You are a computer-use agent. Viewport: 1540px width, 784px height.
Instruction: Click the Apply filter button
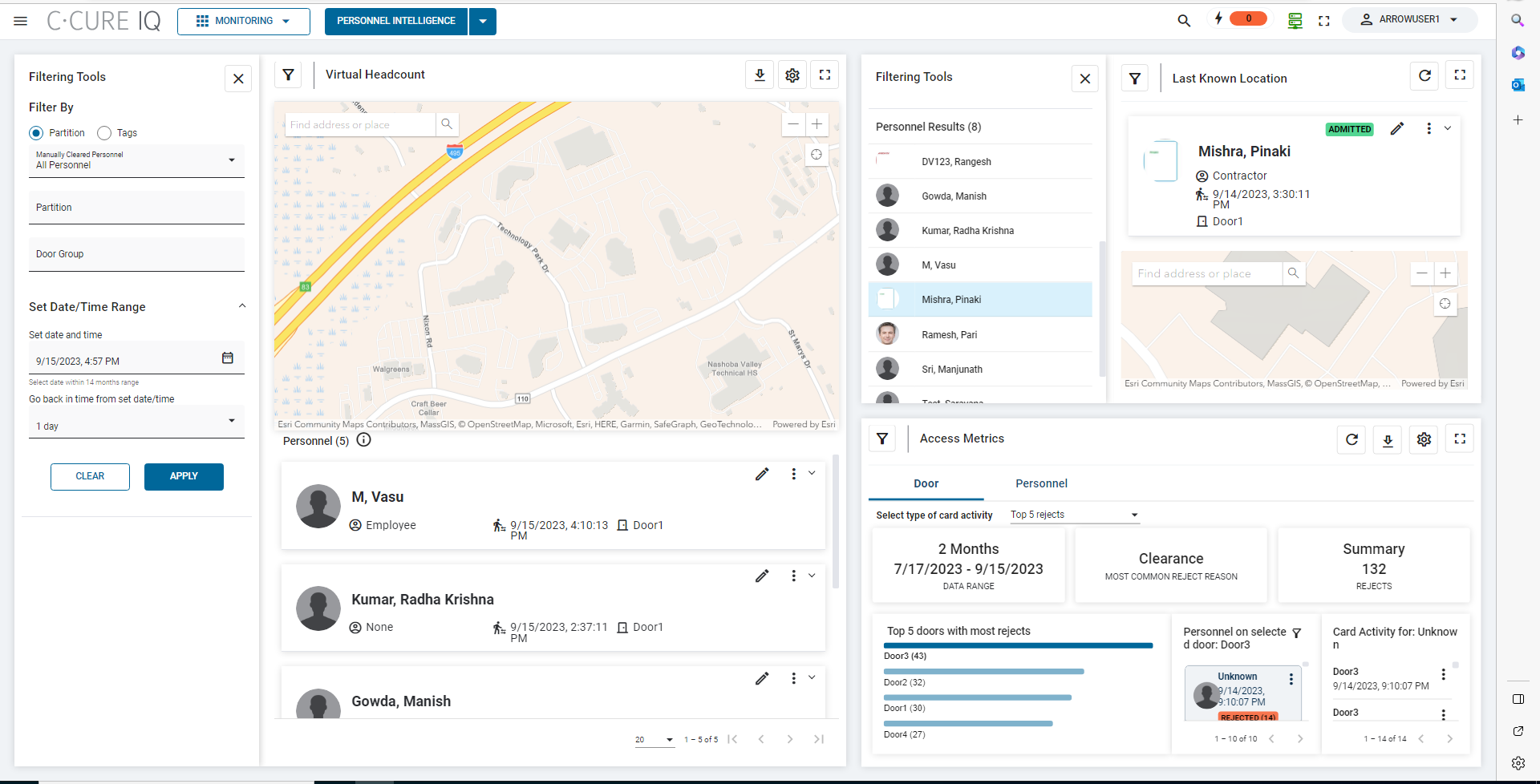point(184,476)
